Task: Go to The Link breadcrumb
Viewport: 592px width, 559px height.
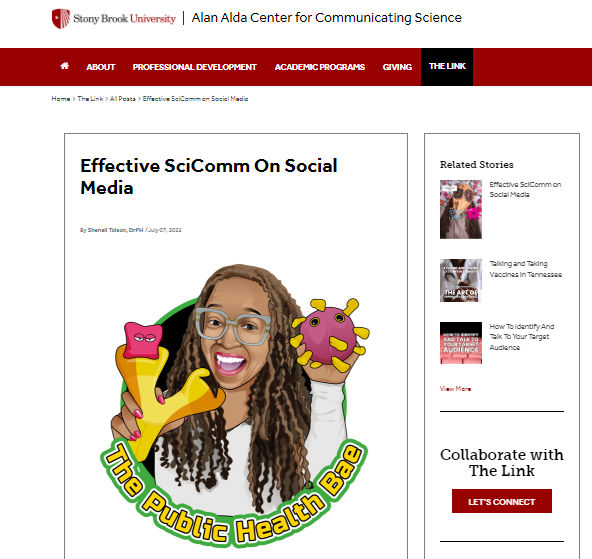Action: [x=90, y=99]
